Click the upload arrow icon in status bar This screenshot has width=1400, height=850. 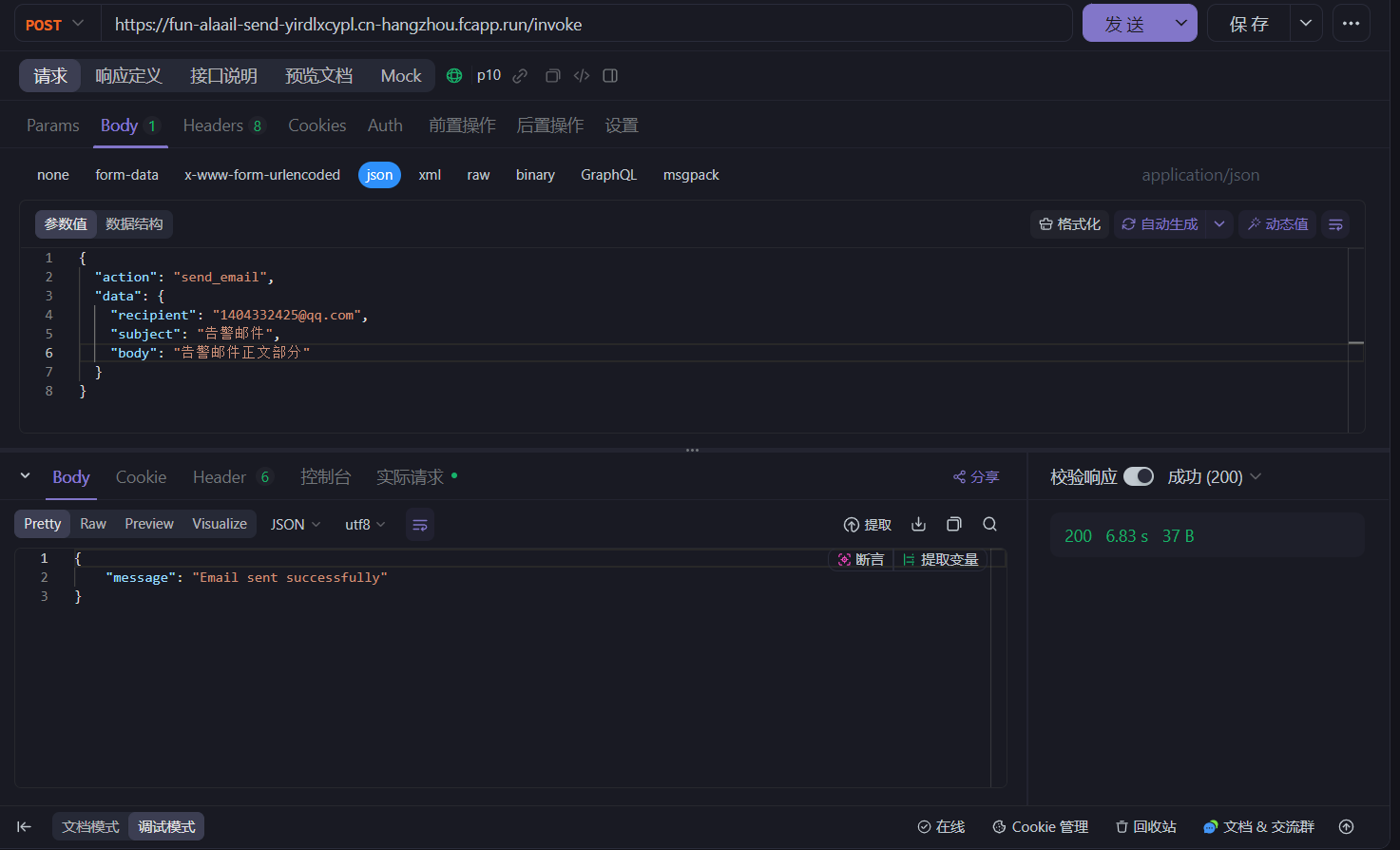point(1346,827)
